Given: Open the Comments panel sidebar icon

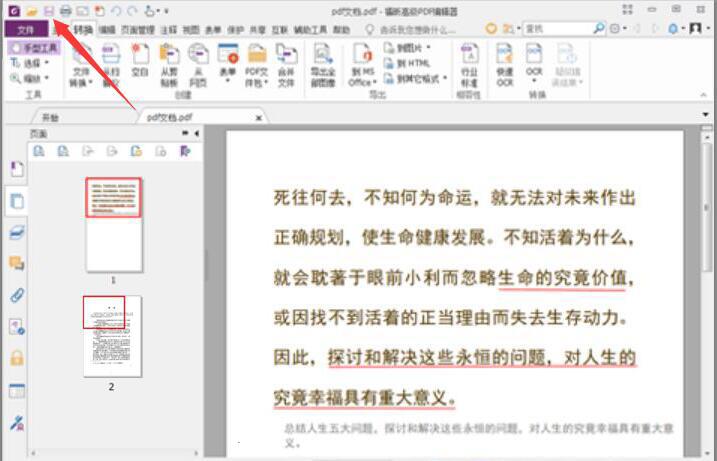Looking at the screenshot, I should [16, 263].
